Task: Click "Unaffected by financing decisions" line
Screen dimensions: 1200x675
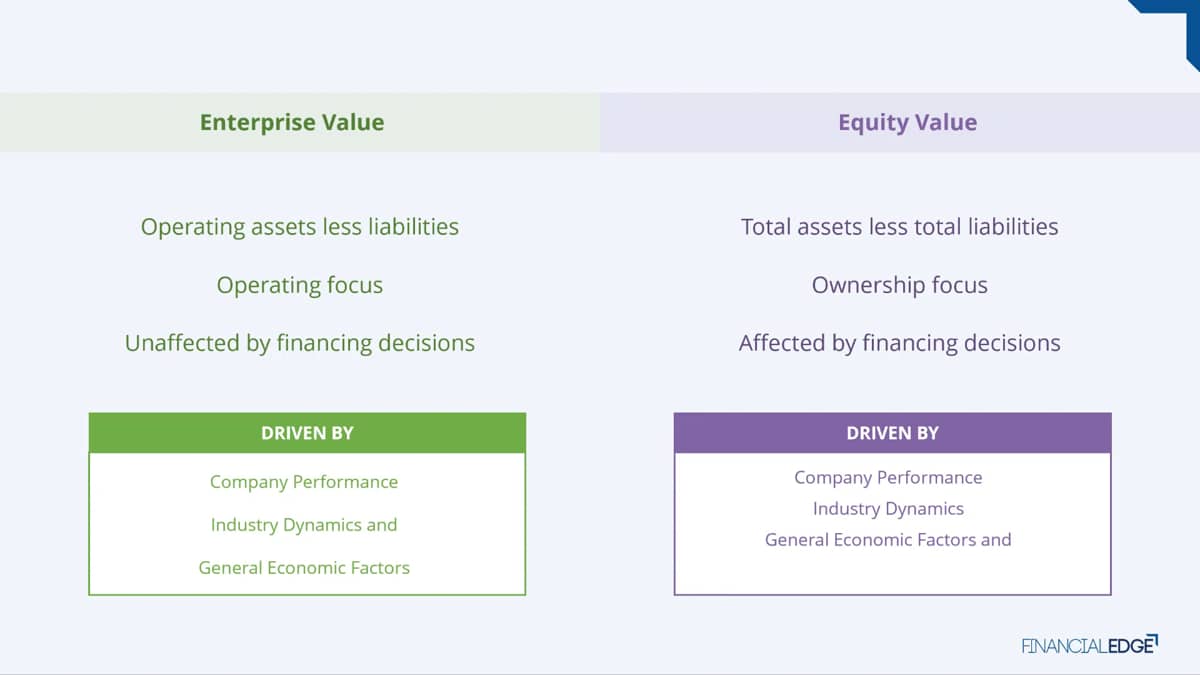Action: (x=300, y=343)
